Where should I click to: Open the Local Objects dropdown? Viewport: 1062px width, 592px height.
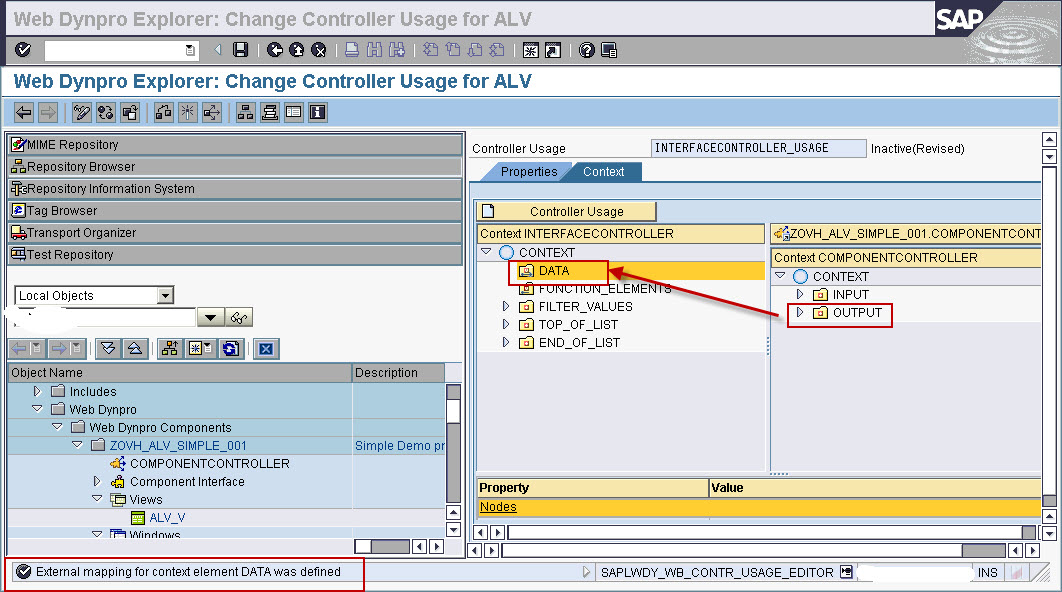tap(165, 295)
